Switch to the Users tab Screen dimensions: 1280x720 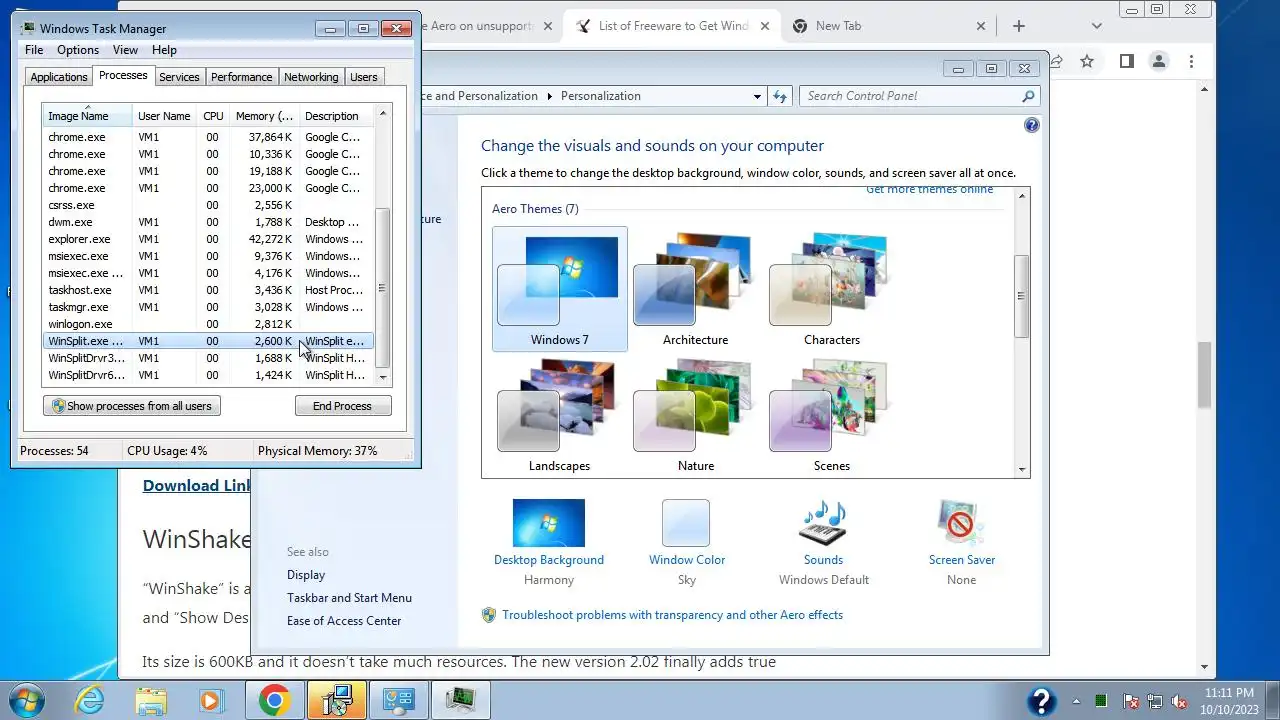364,77
